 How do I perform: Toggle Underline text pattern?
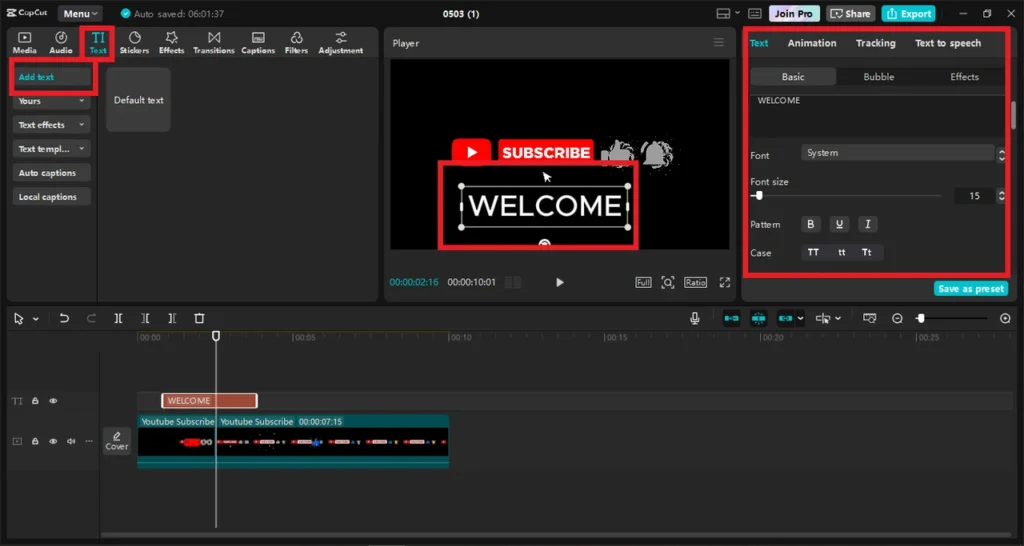[x=839, y=224]
